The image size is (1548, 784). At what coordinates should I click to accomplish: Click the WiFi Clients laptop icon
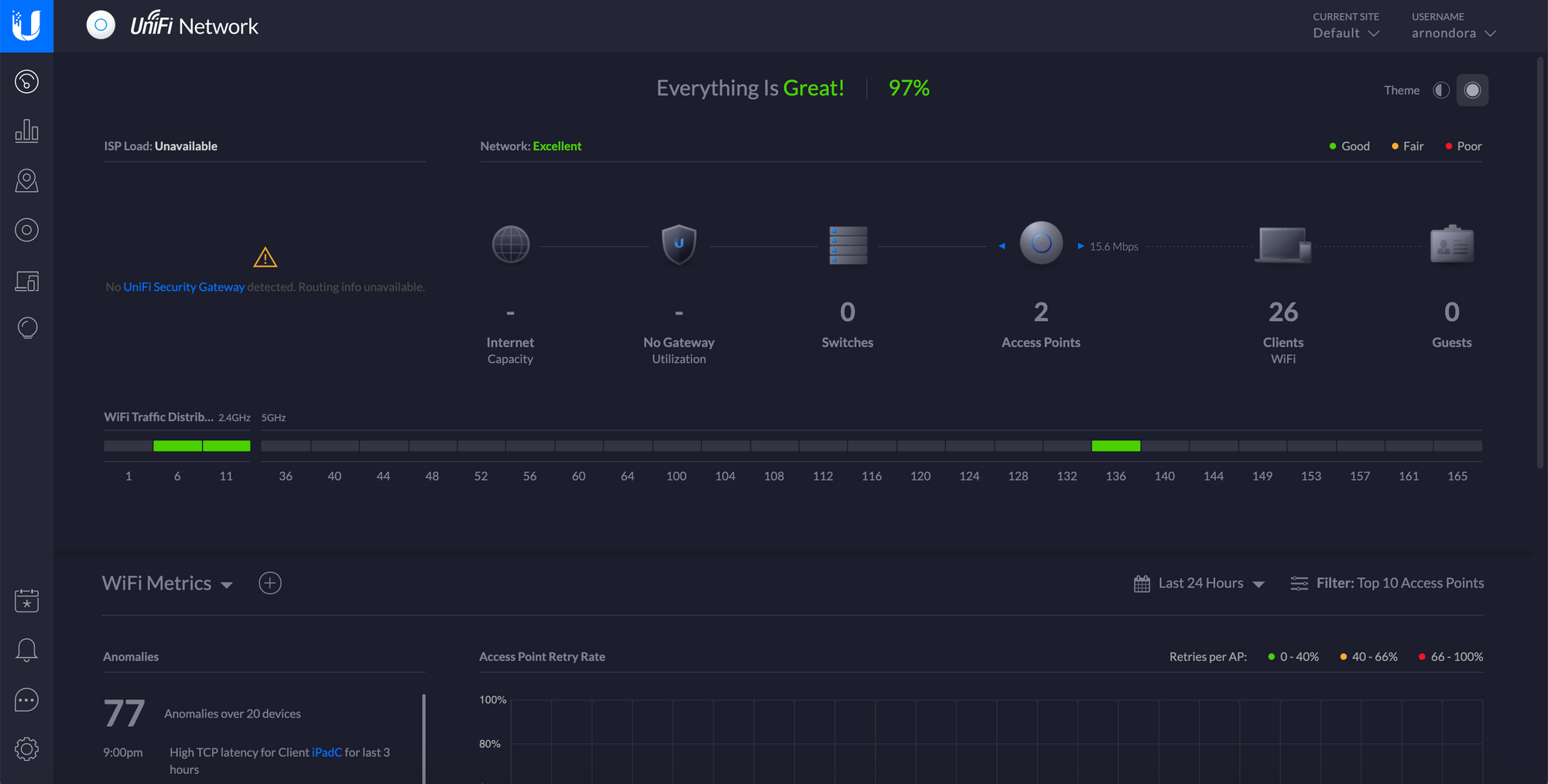(1283, 245)
